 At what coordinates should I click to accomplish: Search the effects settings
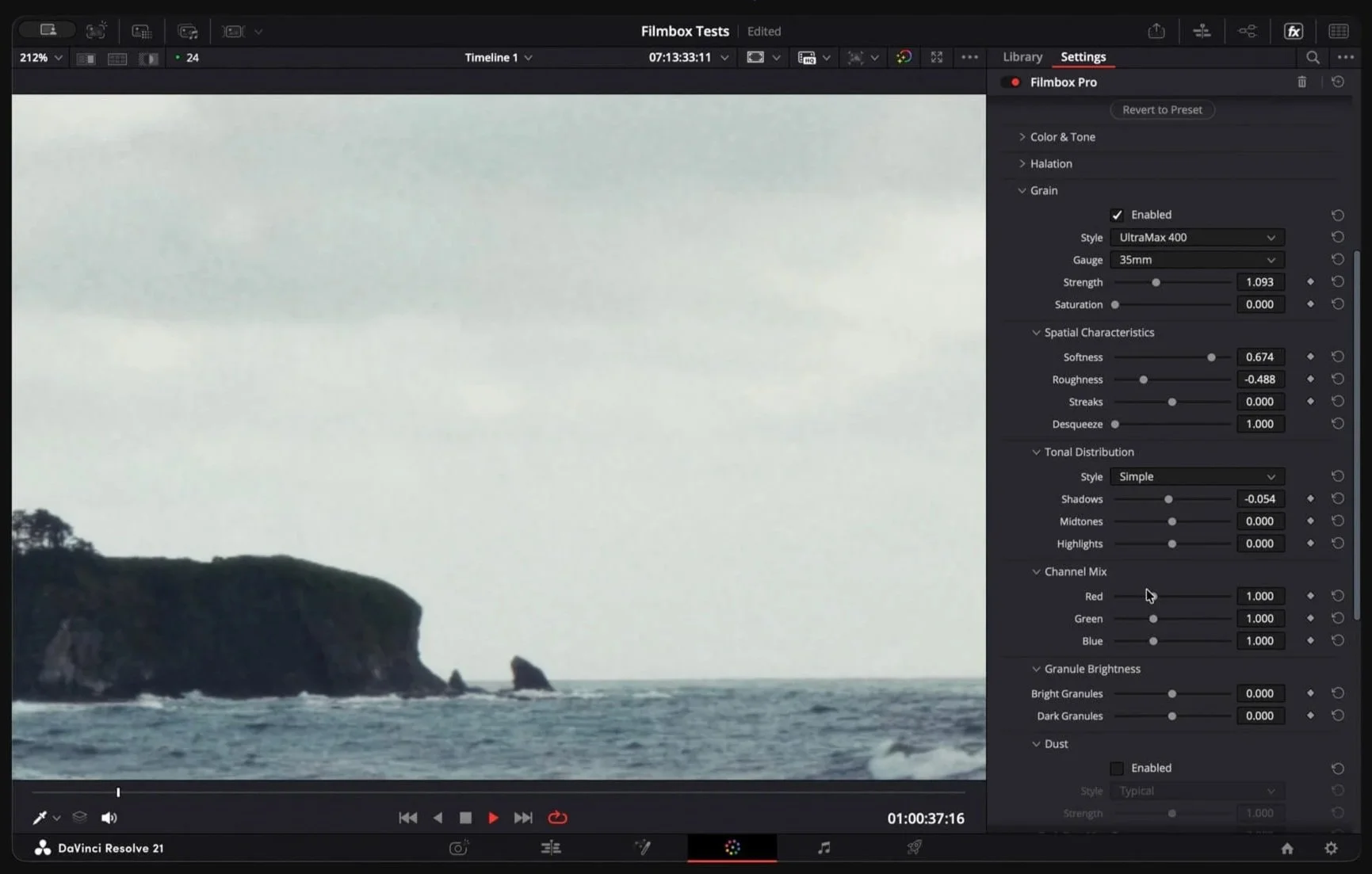coord(1313,57)
